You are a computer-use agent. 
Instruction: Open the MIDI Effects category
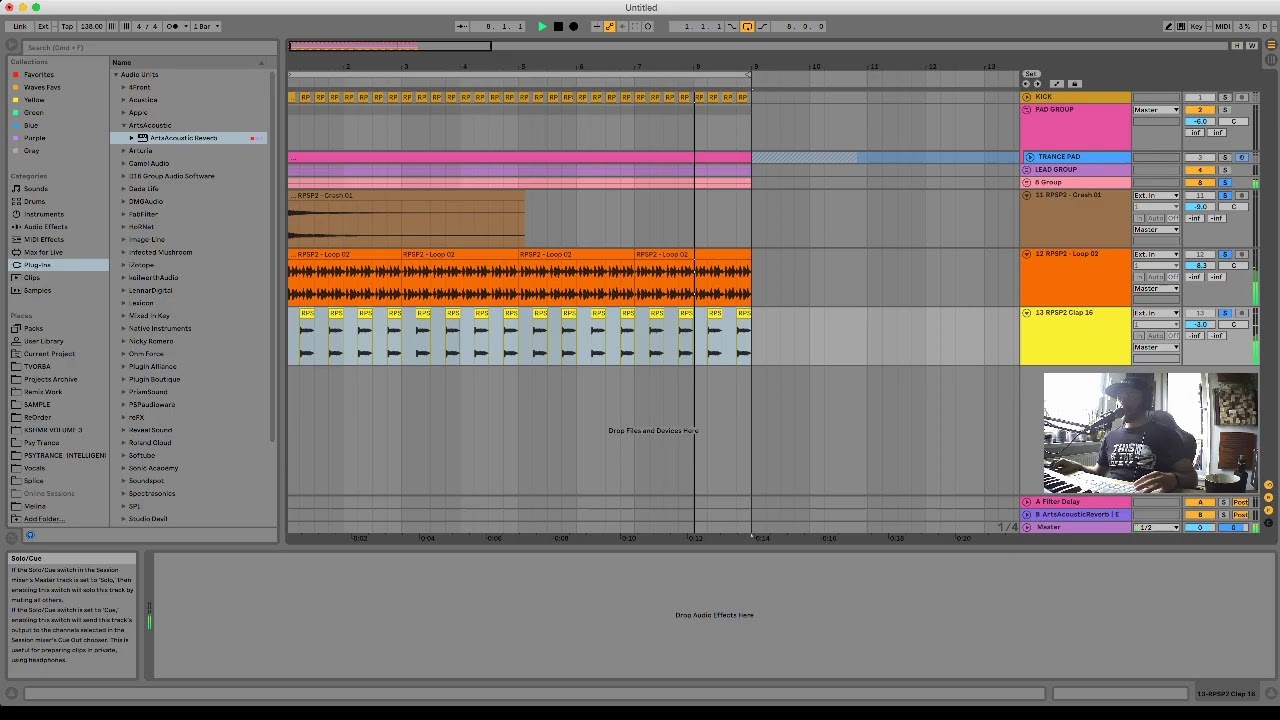click(43, 239)
